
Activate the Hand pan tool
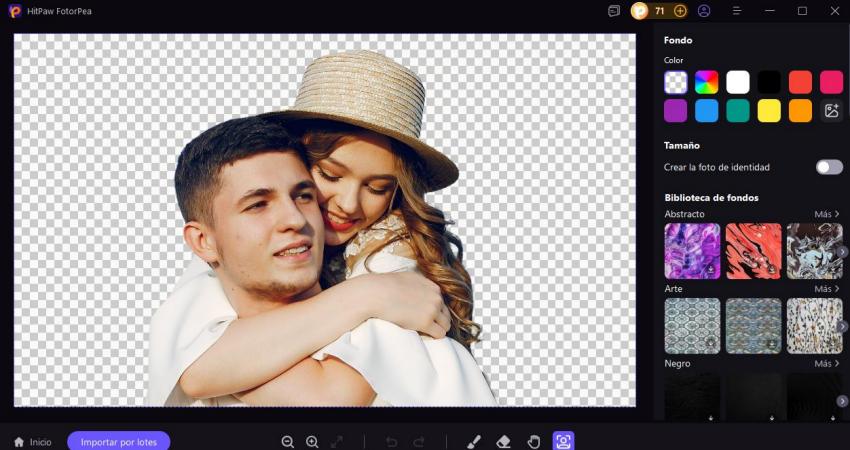point(534,441)
